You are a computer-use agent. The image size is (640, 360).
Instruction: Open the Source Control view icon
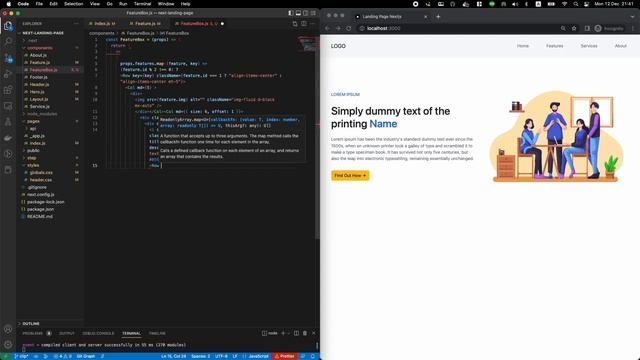tap(8, 58)
